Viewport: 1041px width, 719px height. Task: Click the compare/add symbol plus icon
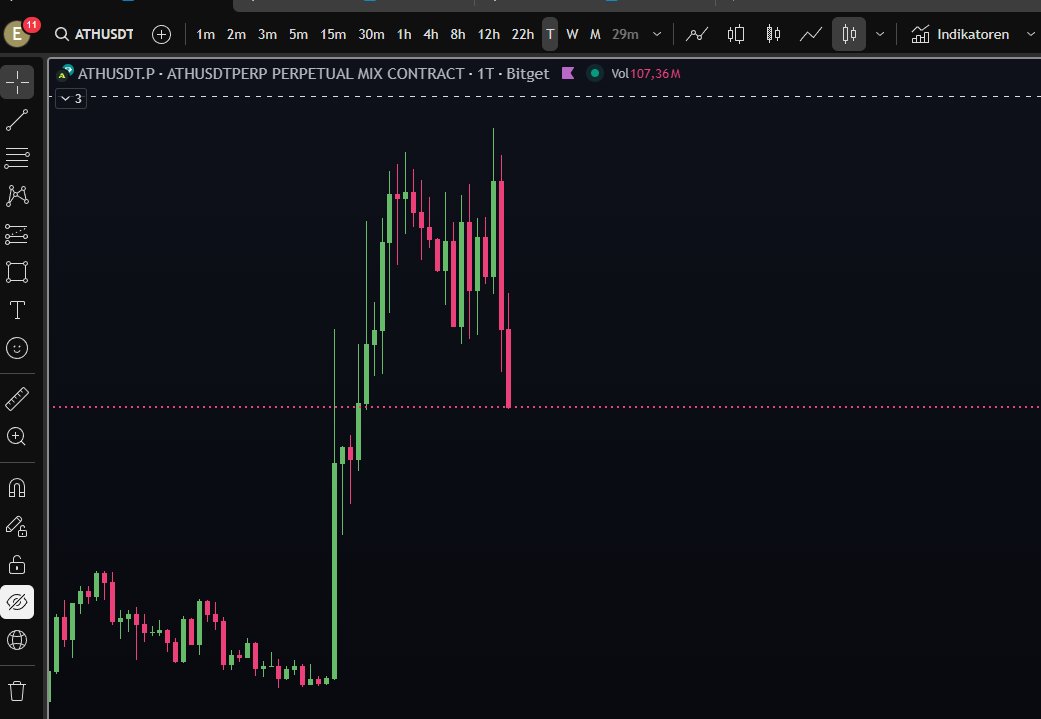[x=161, y=34]
